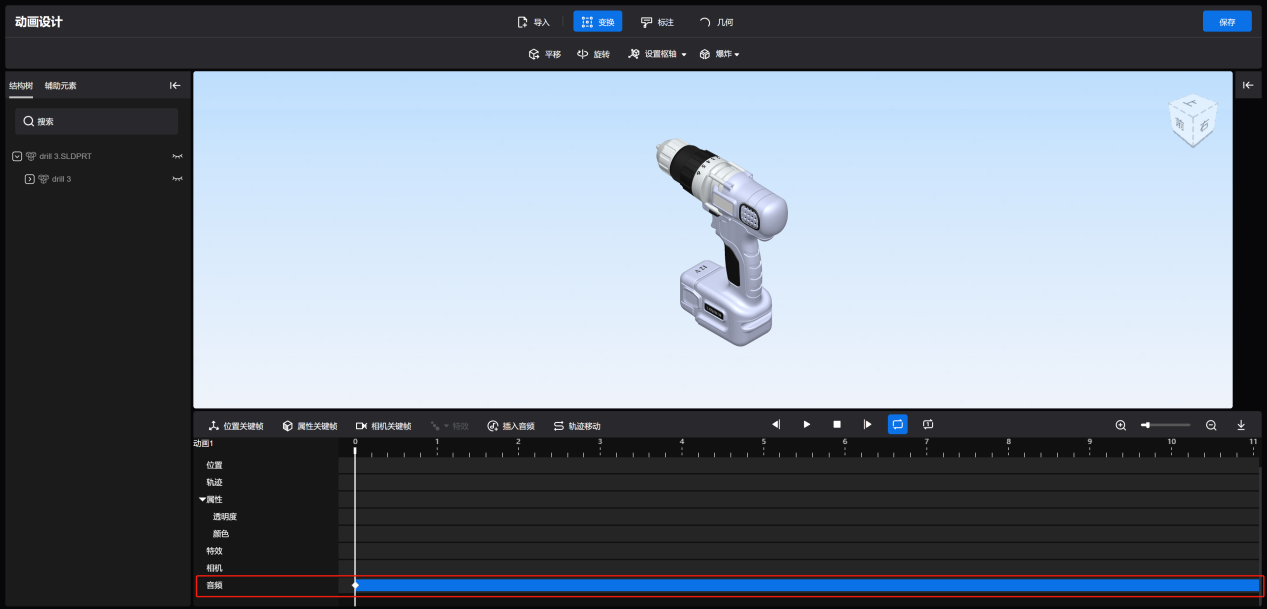Image resolution: width=1267 pixels, height=609 pixels.
Task: Click the 动画1 animation label
Action: 203,443
